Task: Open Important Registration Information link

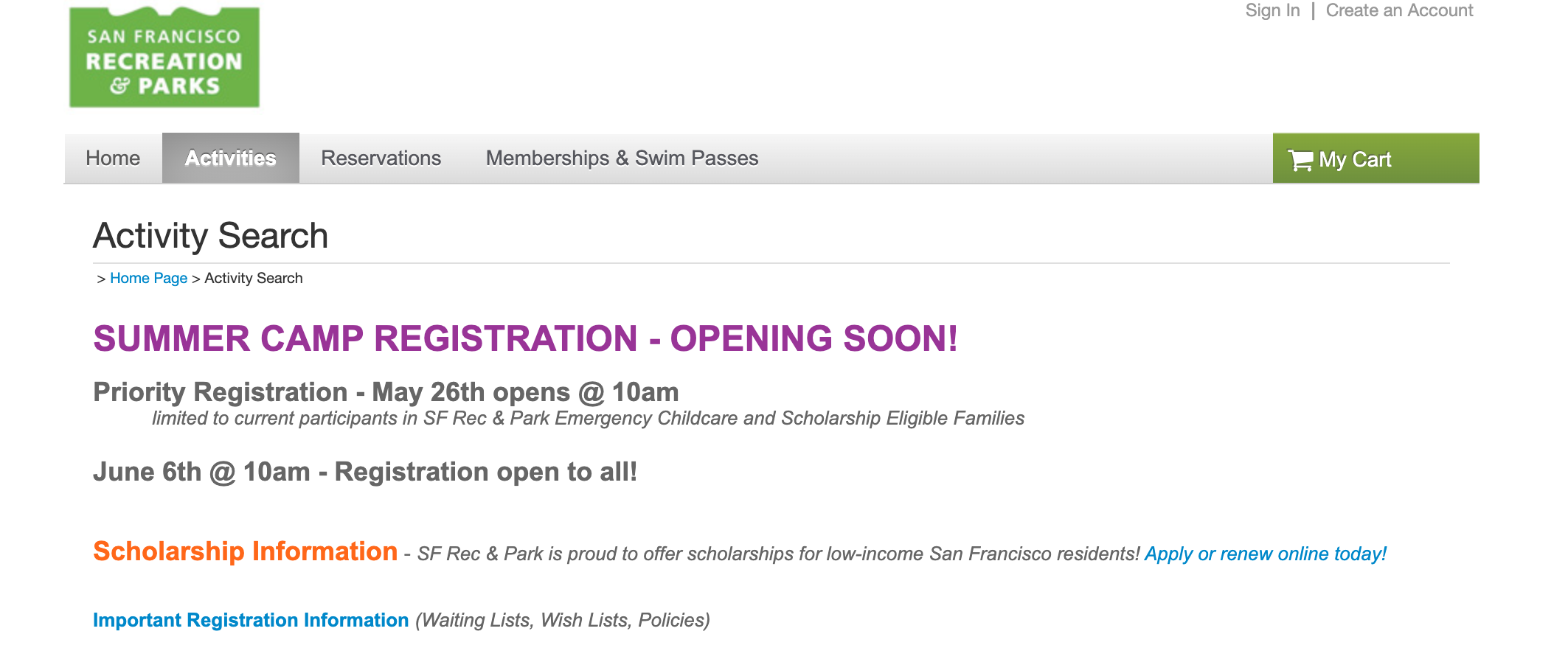Action: click(x=251, y=620)
